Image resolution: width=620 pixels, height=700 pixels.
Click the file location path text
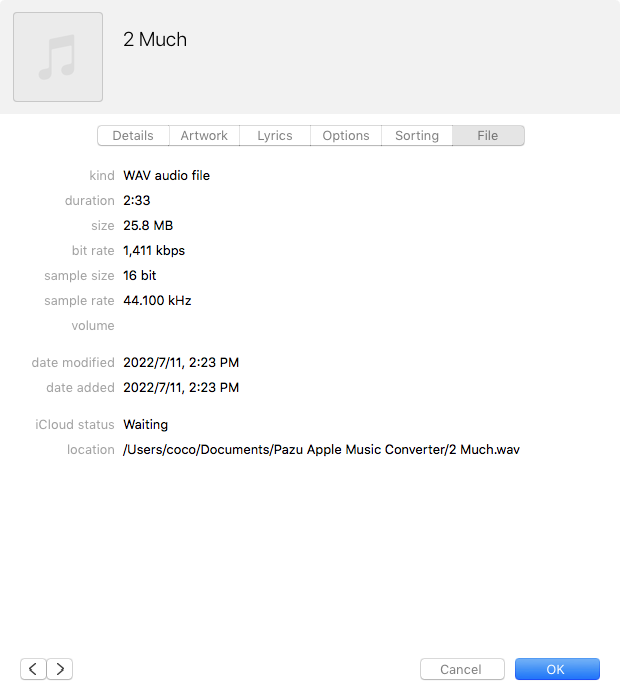(x=321, y=450)
